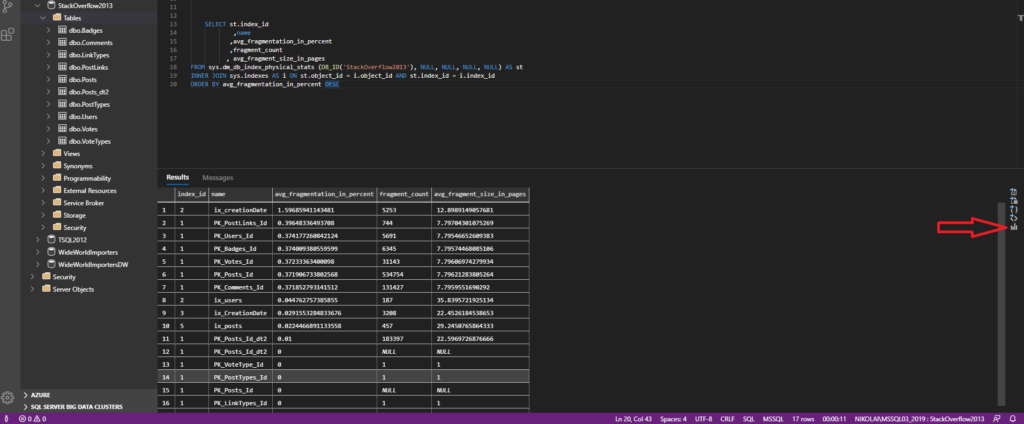Expand the dbo.Users table node
Image resolution: width=1024 pixels, height=424 pixels.
[x=48, y=116]
